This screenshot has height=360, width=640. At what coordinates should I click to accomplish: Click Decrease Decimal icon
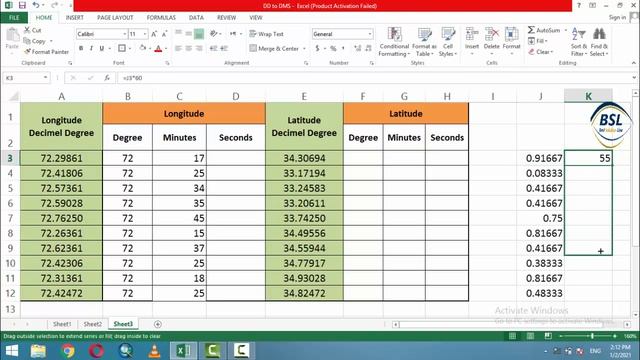click(x=368, y=48)
